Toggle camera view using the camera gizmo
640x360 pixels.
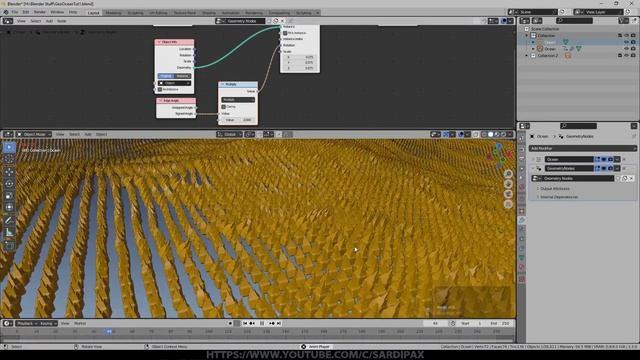[x=508, y=194]
